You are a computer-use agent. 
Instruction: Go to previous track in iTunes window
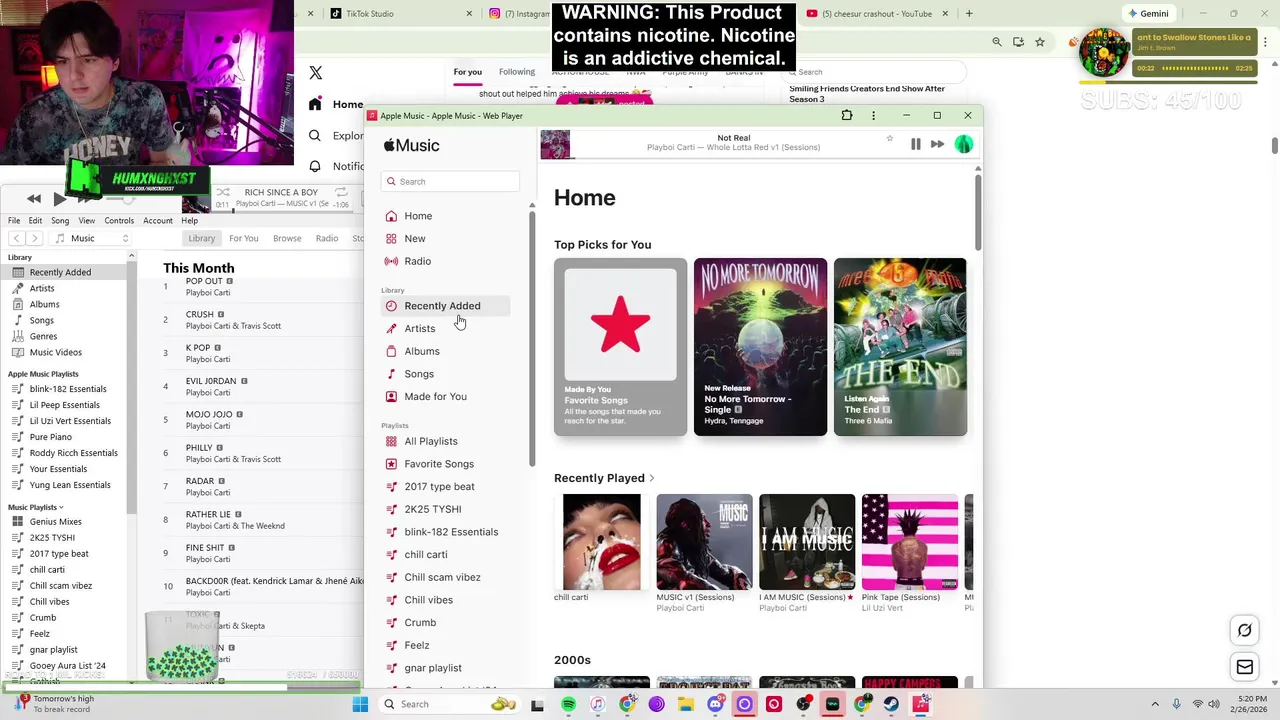point(34,199)
